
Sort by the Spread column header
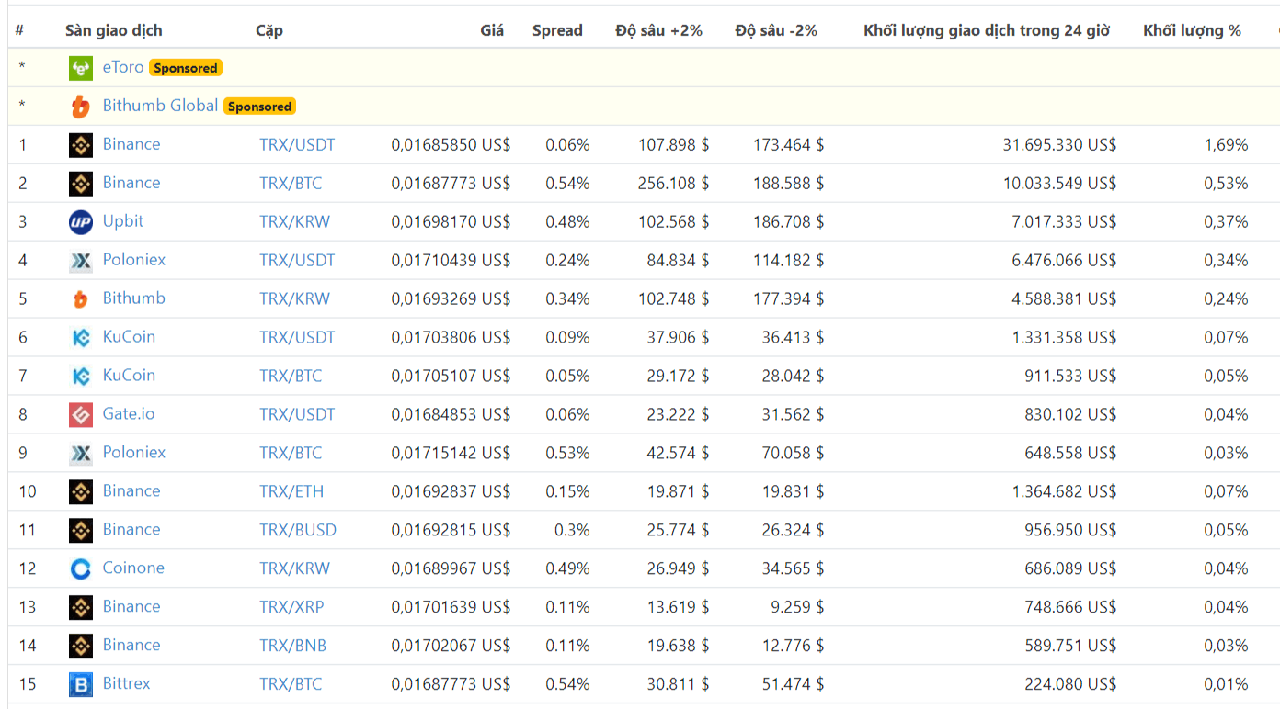pyautogui.click(x=557, y=31)
